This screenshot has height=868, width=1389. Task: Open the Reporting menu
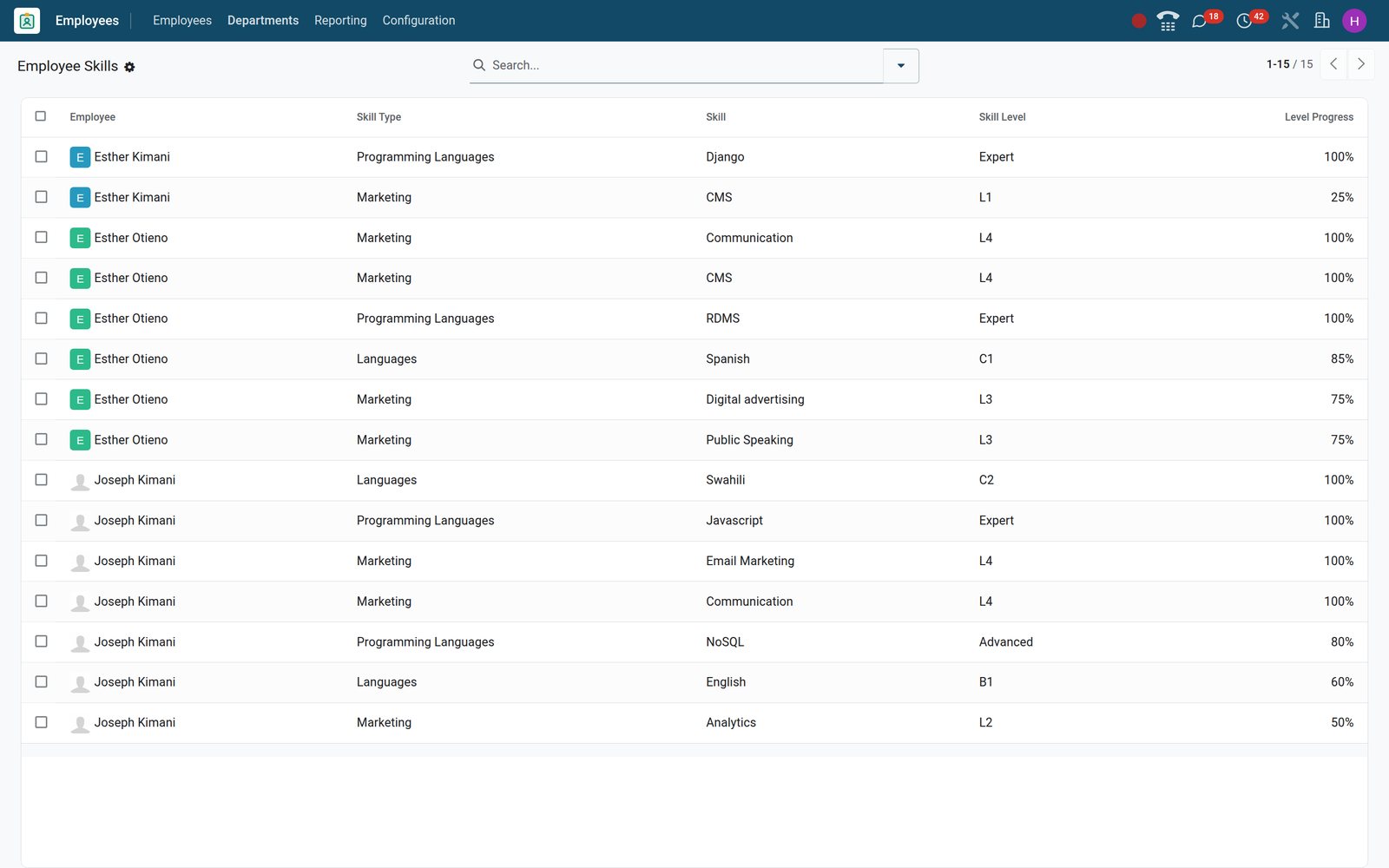[x=340, y=21]
